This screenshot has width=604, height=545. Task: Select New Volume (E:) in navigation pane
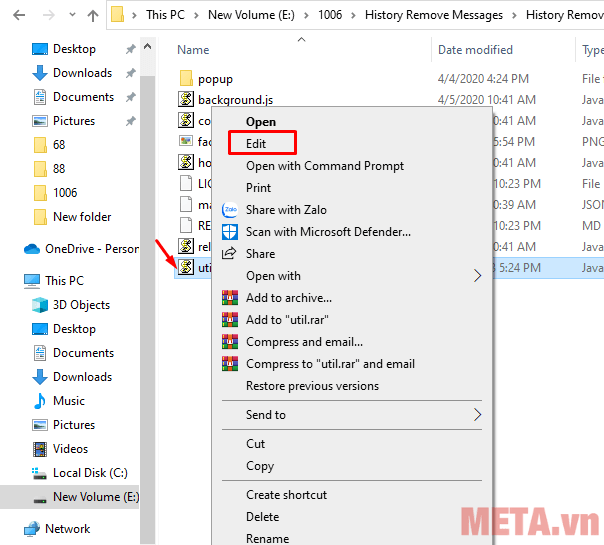tap(96, 497)
